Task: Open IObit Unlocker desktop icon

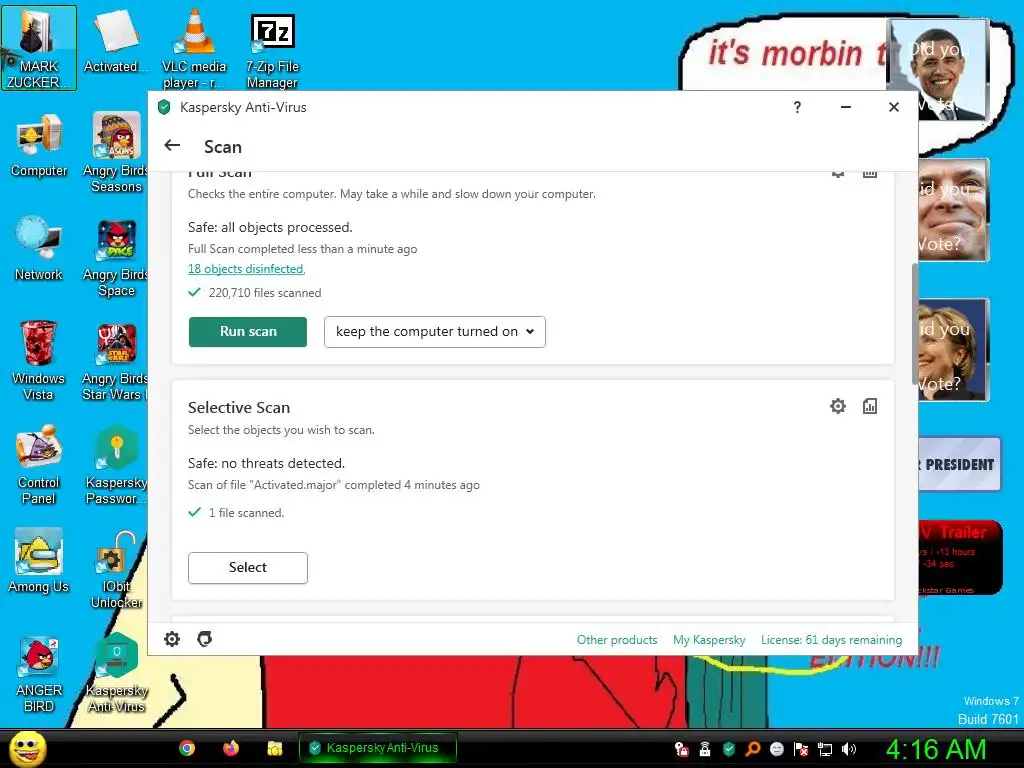Action: pyautogui.click(x=116, y=570)
